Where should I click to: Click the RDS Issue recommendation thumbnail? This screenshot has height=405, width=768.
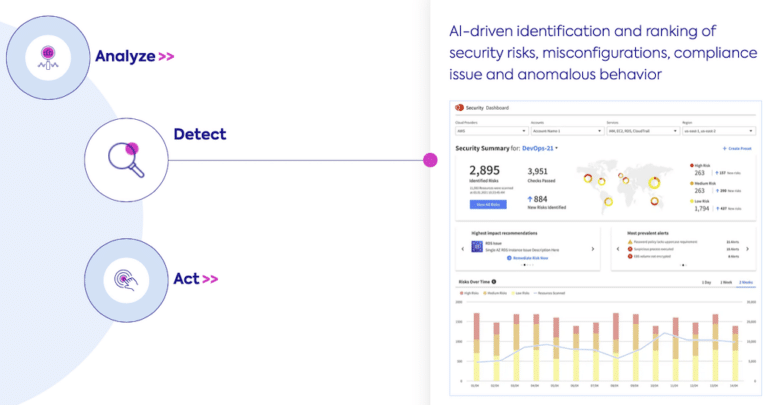pos(477,246)
